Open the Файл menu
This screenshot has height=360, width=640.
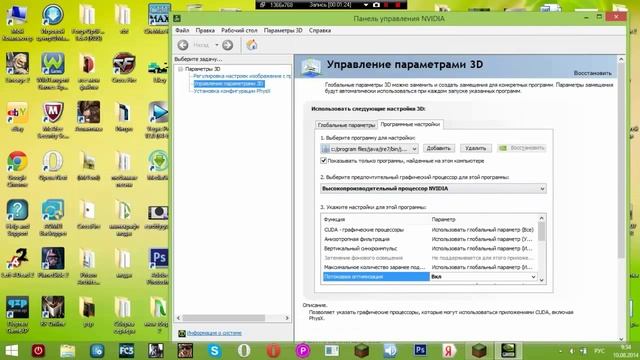[182, 31]
